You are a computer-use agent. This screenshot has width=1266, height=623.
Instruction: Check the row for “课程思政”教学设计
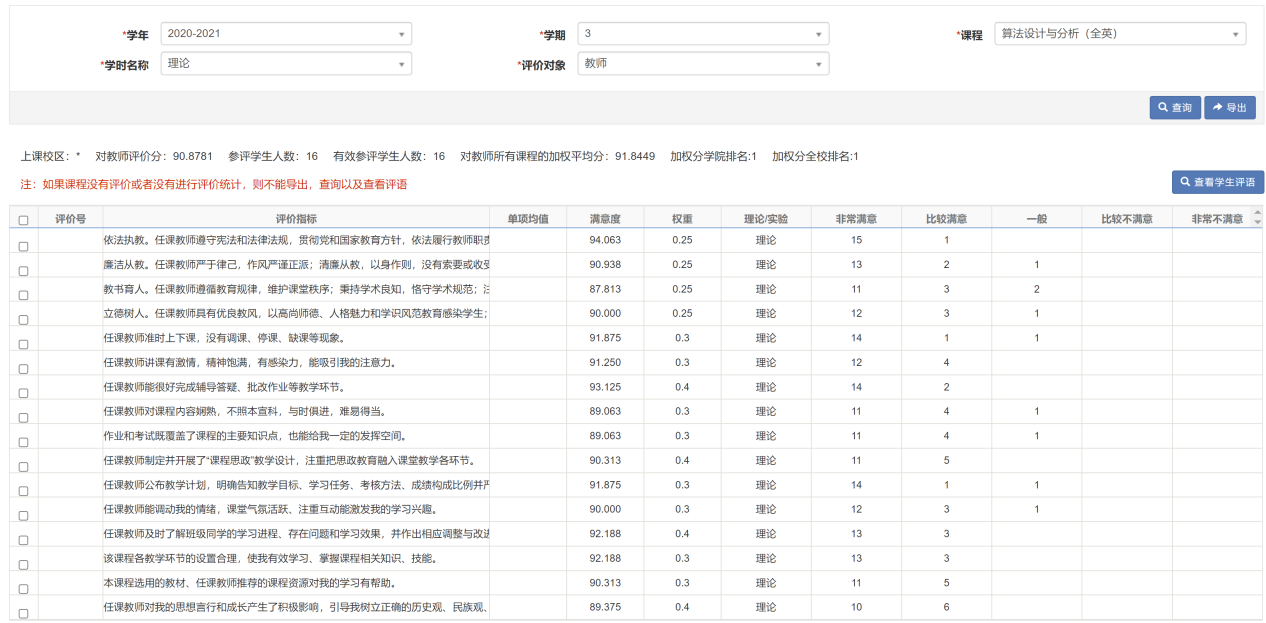coord(23,467)
